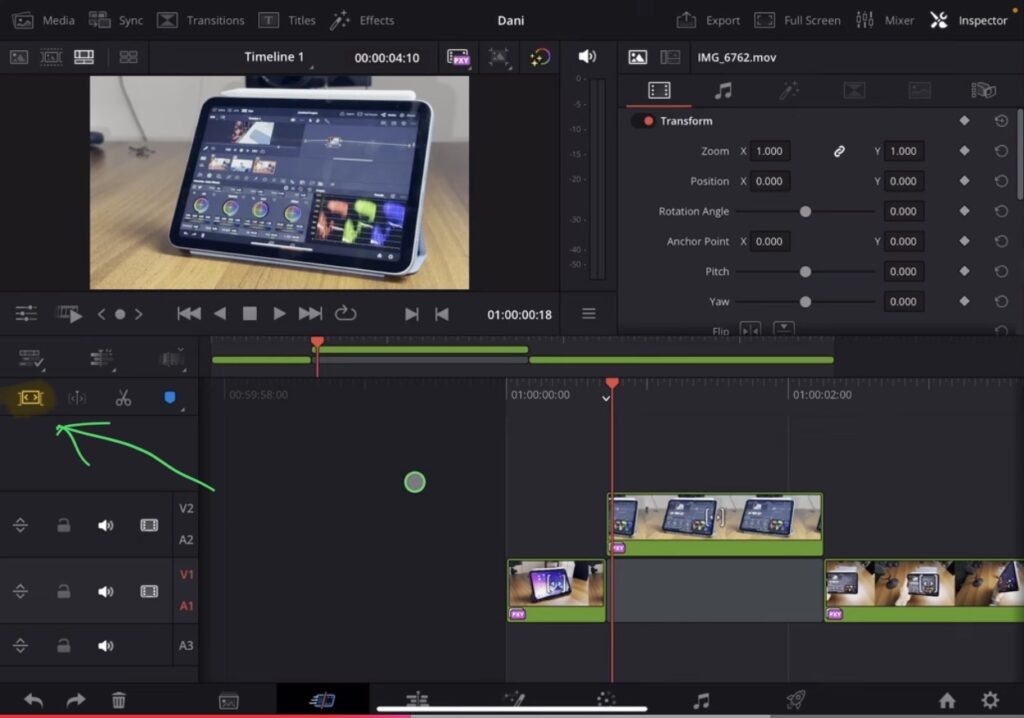Select the razor scissors cut tool
This screenshot has height=718, width=1024.
click(123, 399)
